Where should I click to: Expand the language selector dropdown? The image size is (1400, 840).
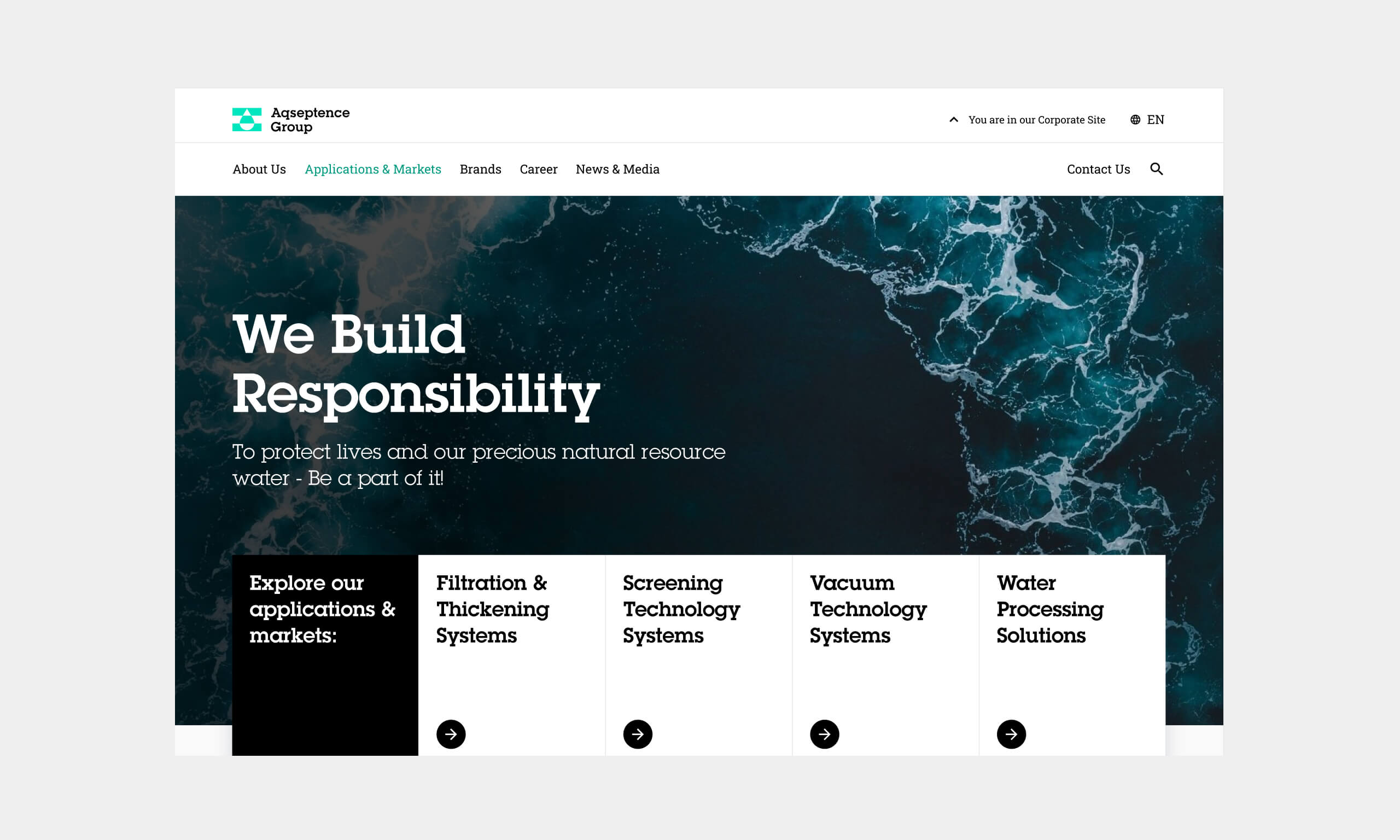[x=1148, y=119]
